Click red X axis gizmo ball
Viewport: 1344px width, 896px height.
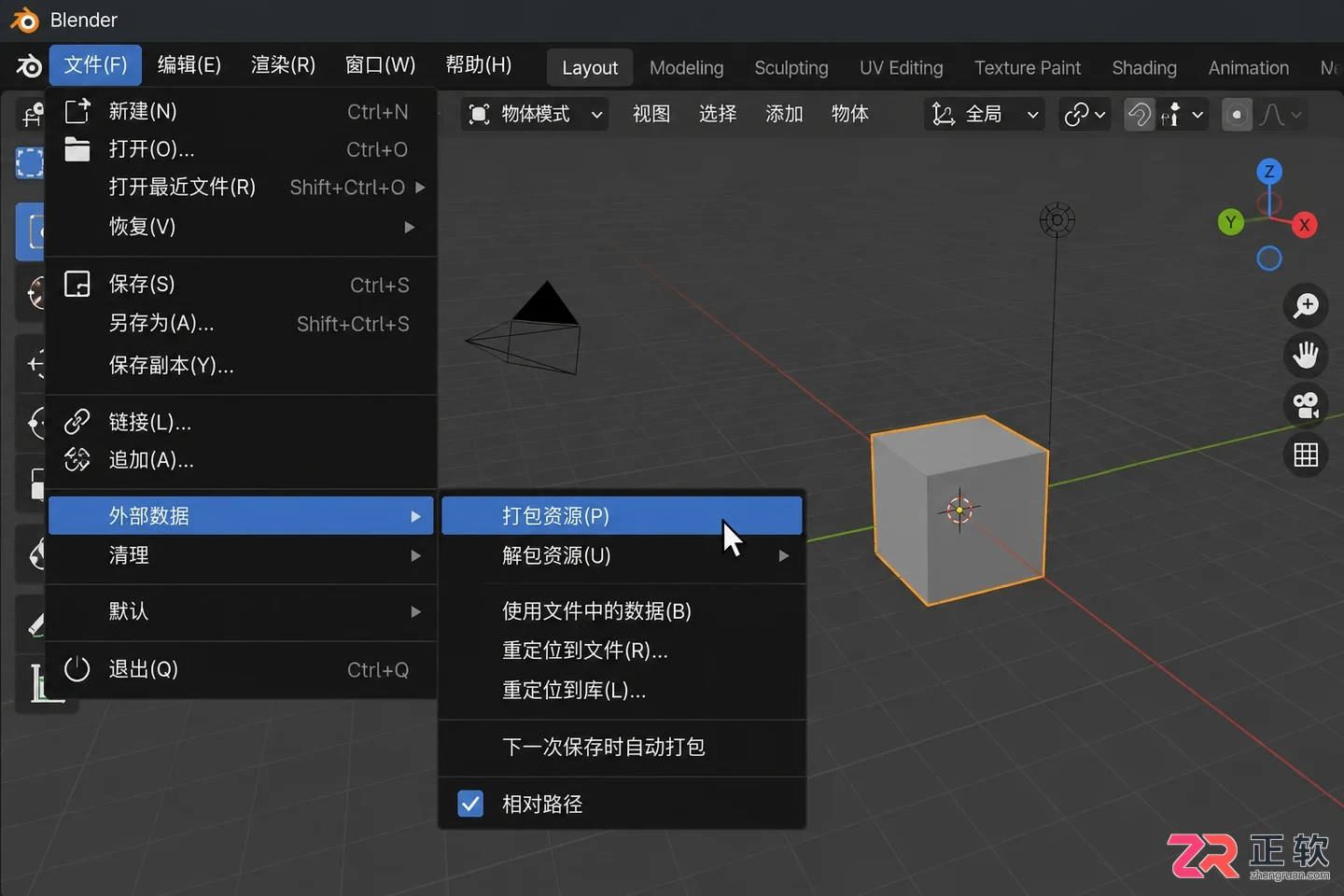(x=1304, y=225)
